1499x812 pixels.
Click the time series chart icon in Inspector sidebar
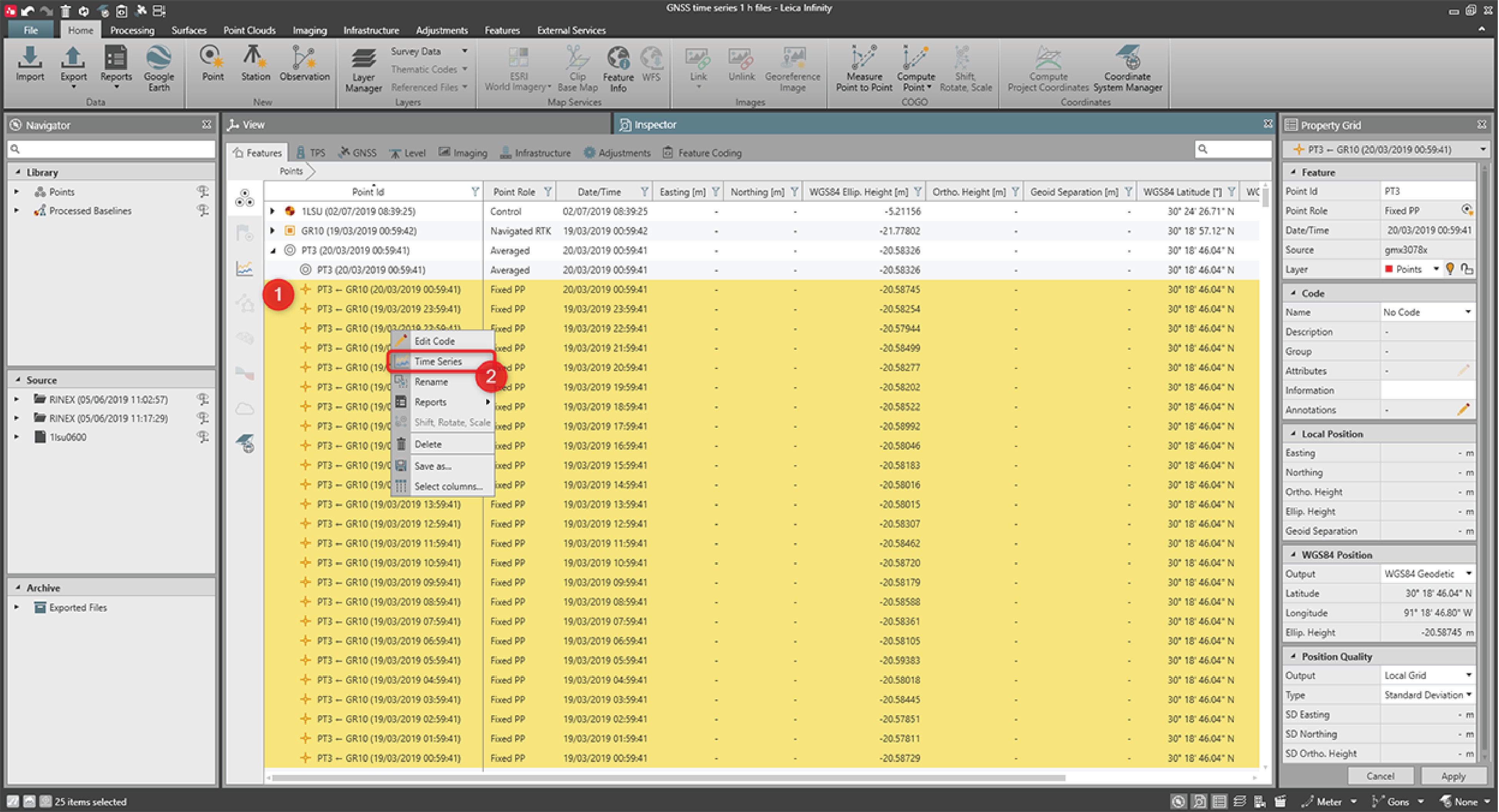pyautogui.click(x=244, y=268)
